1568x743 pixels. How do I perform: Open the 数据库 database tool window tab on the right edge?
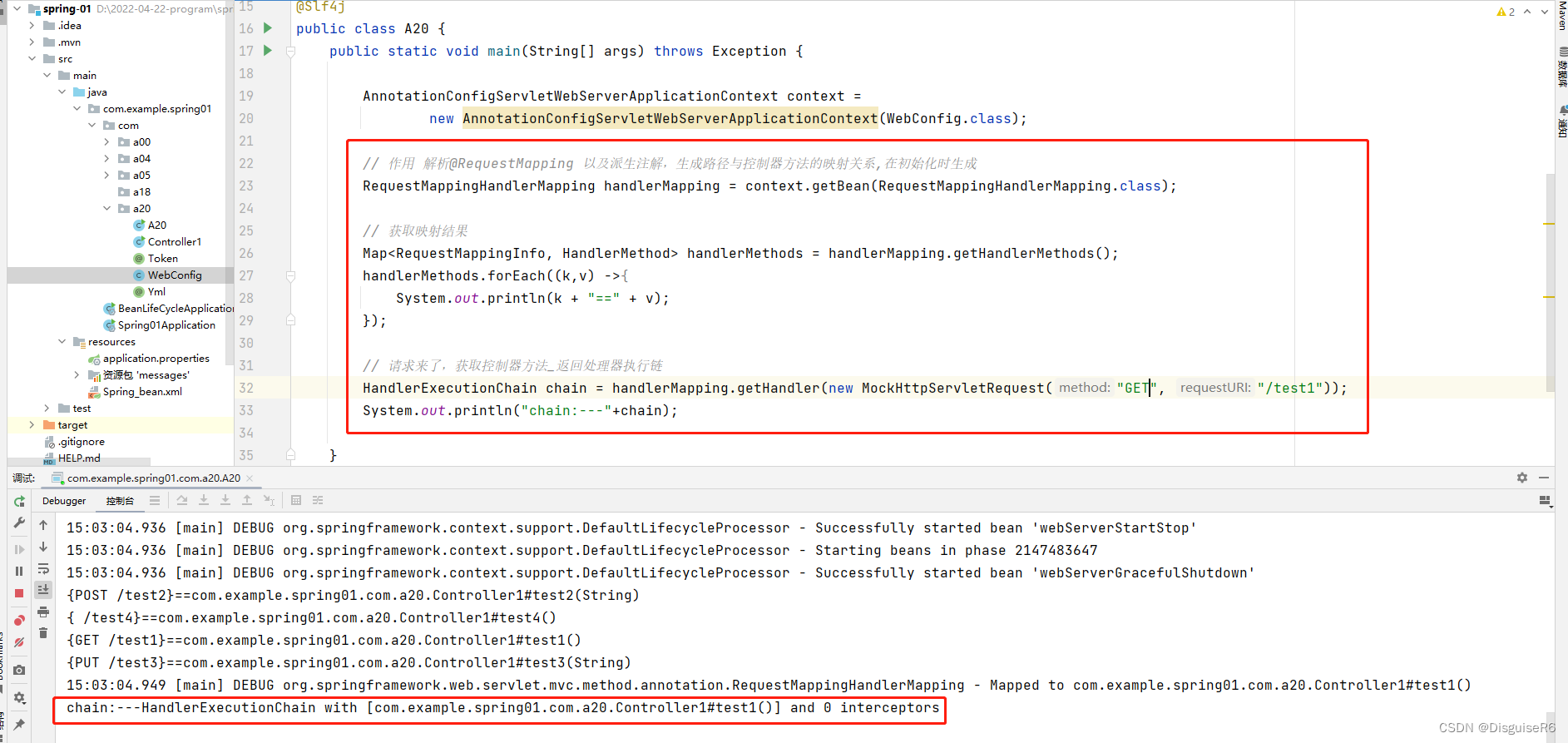[x=1561, y=68]
